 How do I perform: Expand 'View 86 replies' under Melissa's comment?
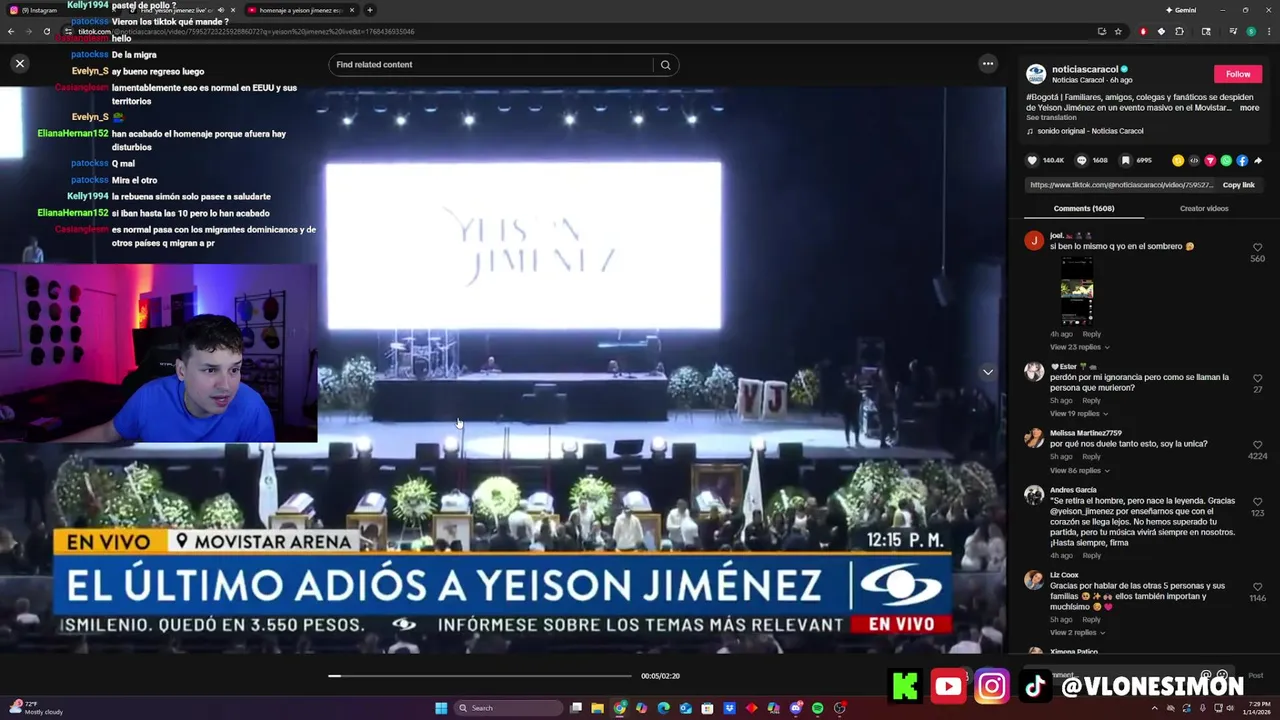1079,470
